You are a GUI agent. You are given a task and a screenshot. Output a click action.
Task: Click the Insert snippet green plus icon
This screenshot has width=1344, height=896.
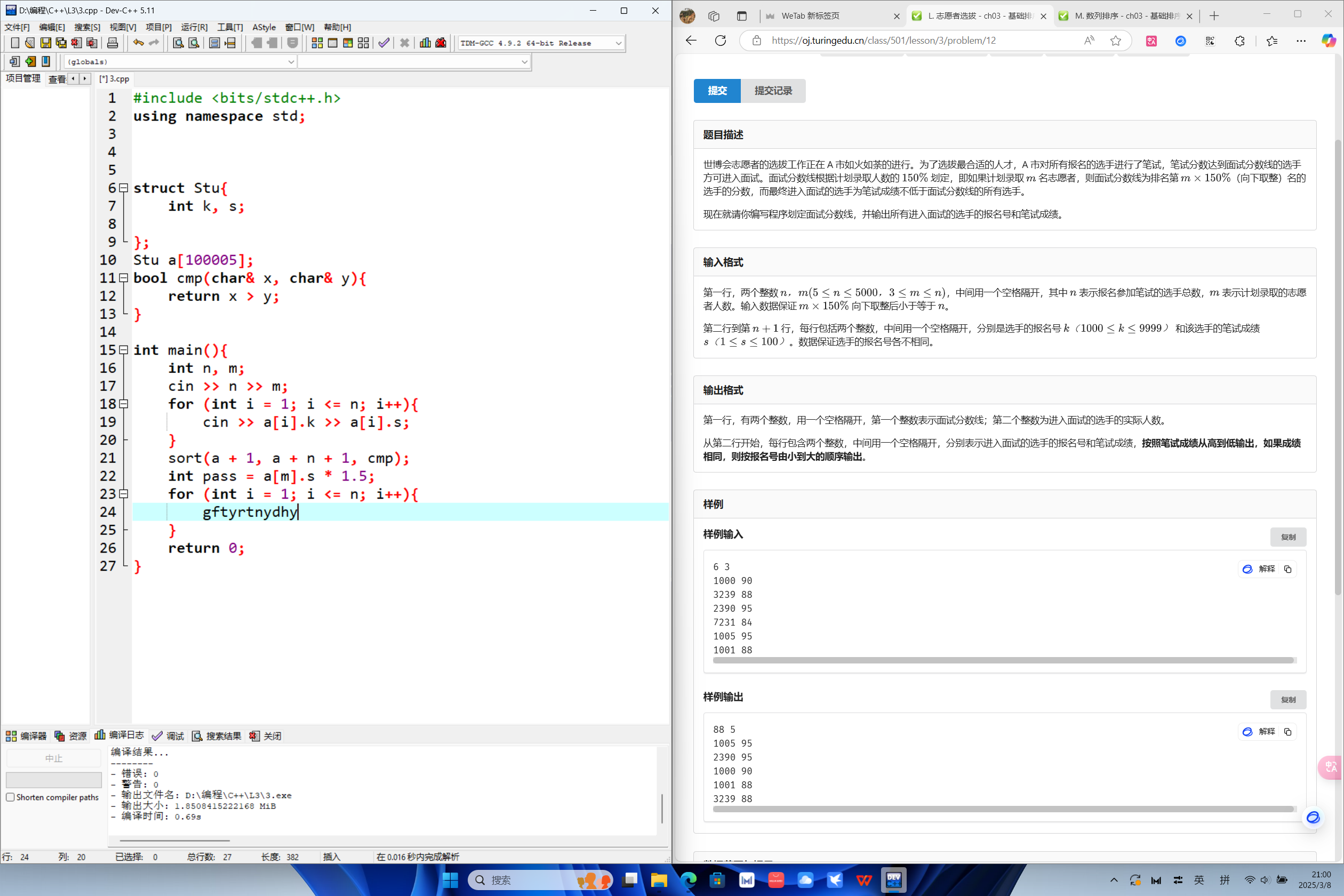pos(30,61)
